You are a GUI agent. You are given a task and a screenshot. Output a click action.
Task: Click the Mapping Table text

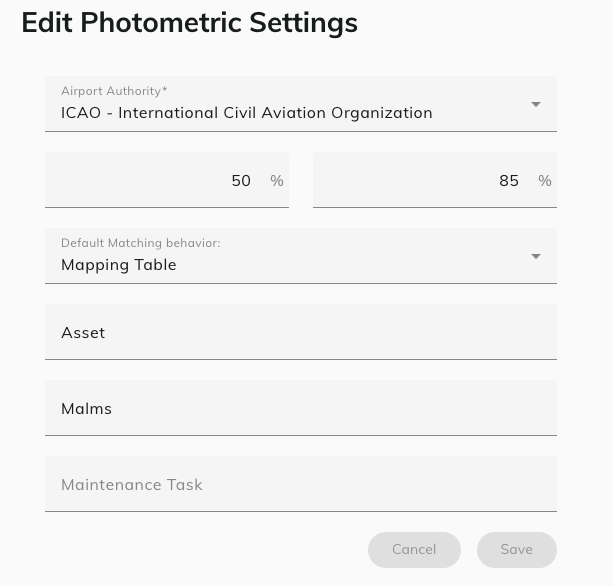(x=119, y=265)
